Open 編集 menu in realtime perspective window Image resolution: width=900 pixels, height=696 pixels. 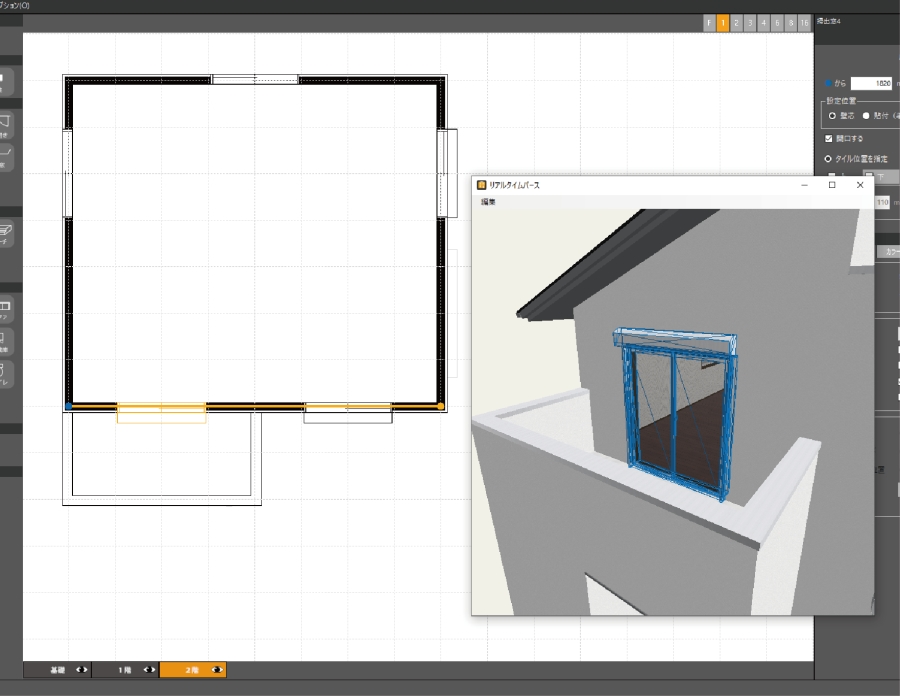tap(488, 202)
